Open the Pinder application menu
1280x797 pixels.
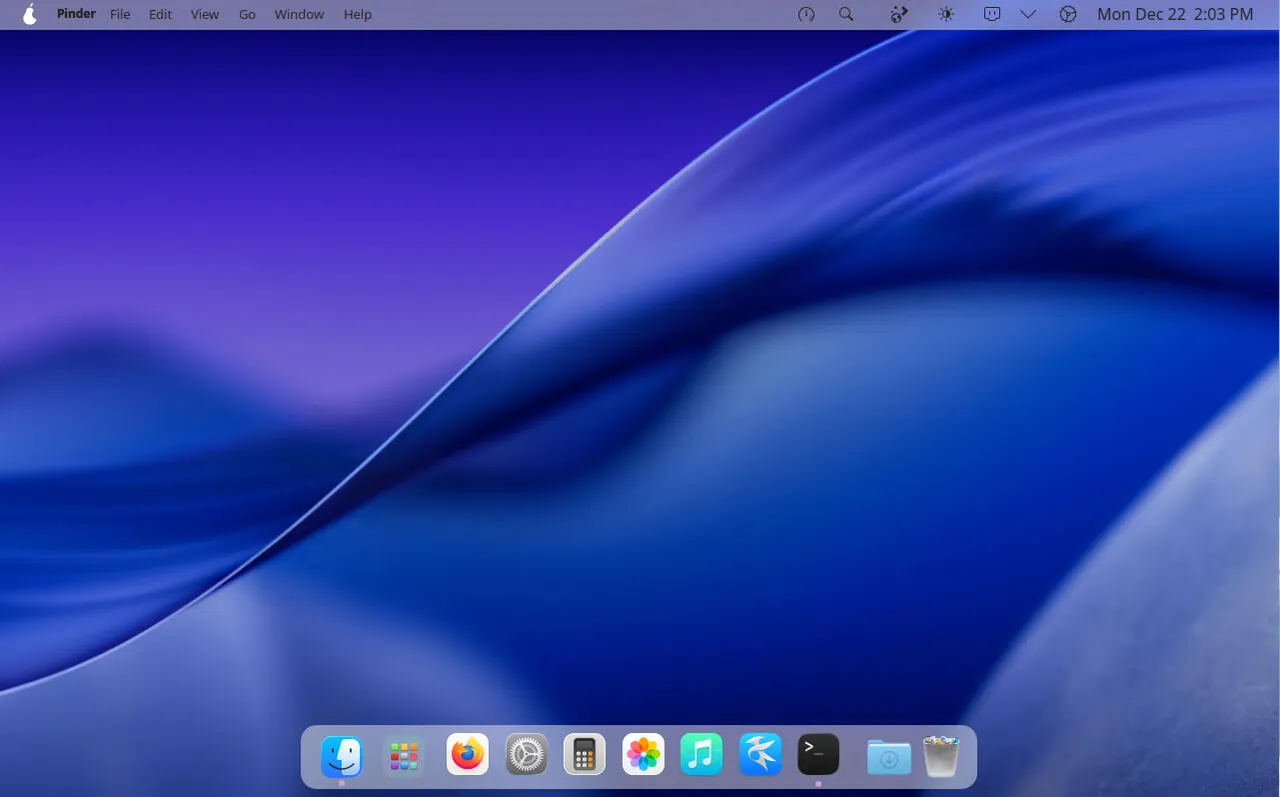76,14
